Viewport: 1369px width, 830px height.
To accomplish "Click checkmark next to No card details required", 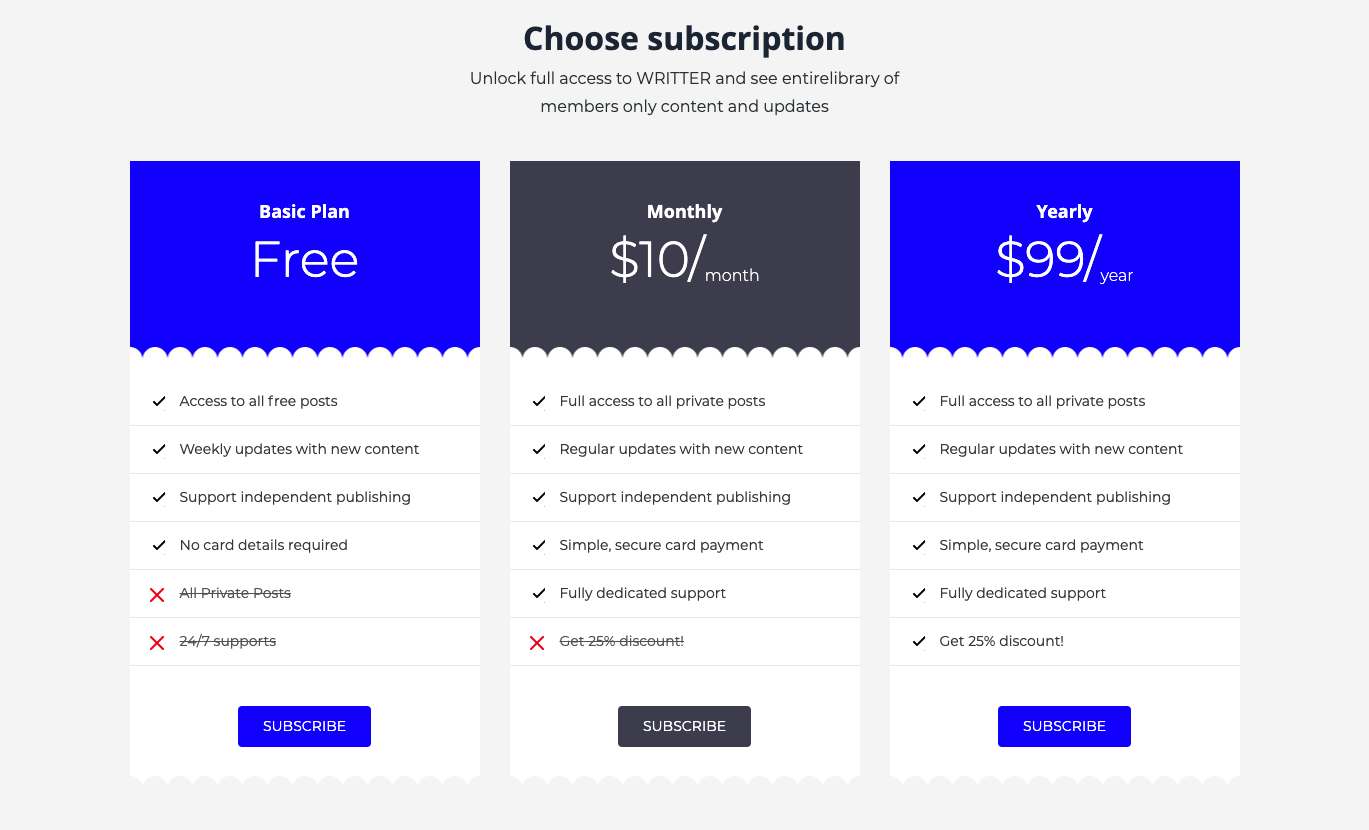I will point(159,545).
